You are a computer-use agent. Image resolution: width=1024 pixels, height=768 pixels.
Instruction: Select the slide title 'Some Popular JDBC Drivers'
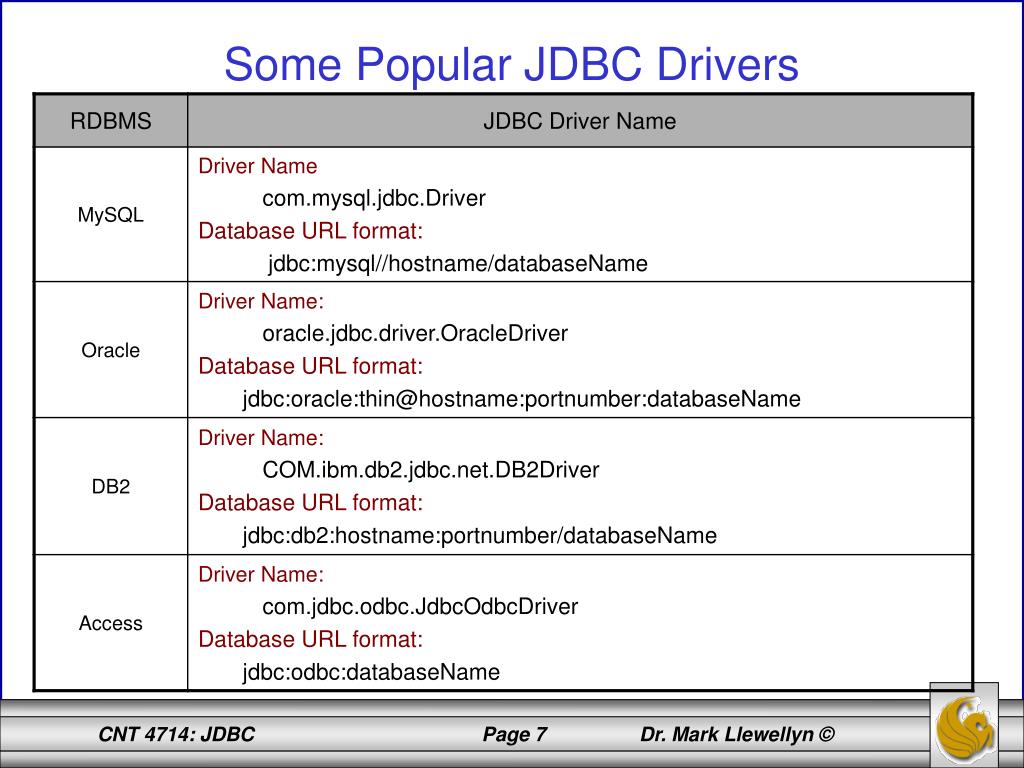(x=511, y=65)
